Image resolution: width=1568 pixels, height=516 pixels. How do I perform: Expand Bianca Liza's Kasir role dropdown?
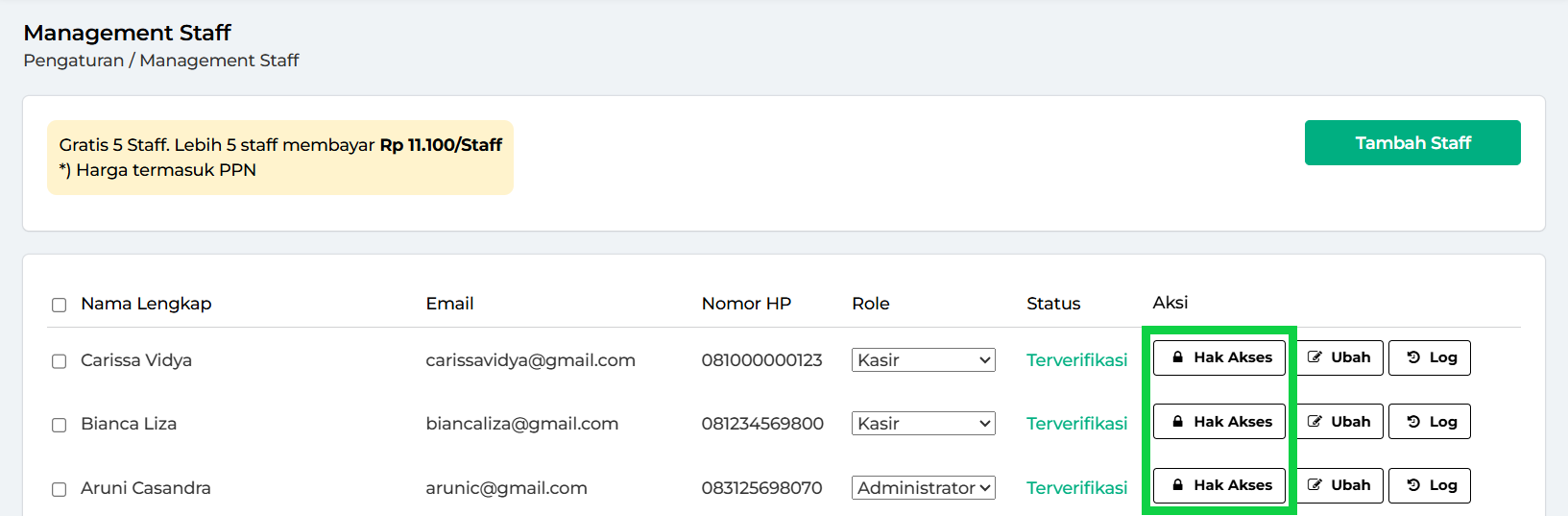click(x=923, y=424)
